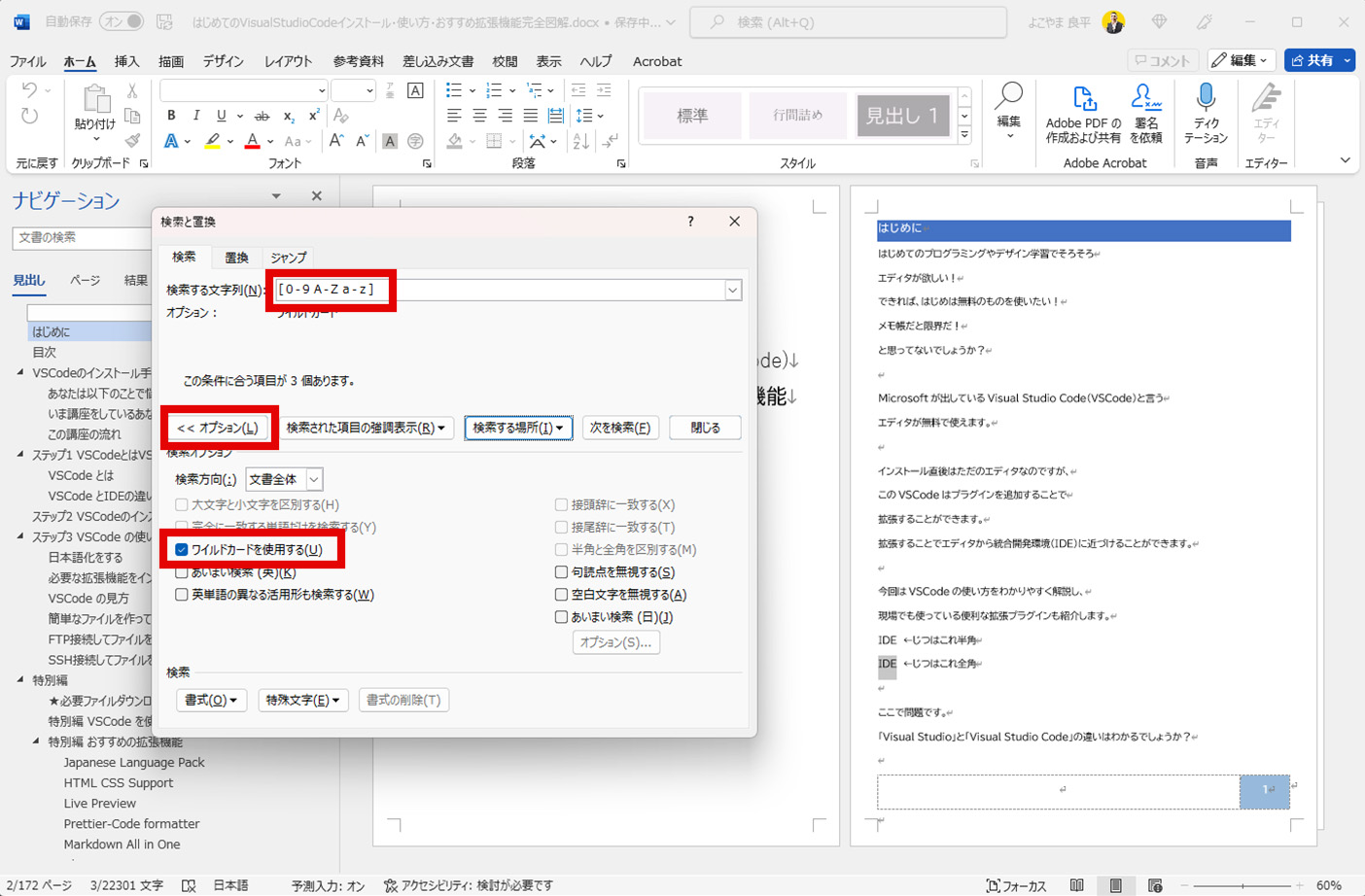Sort paragraph contents A-Z icon

tap(580, 141)
